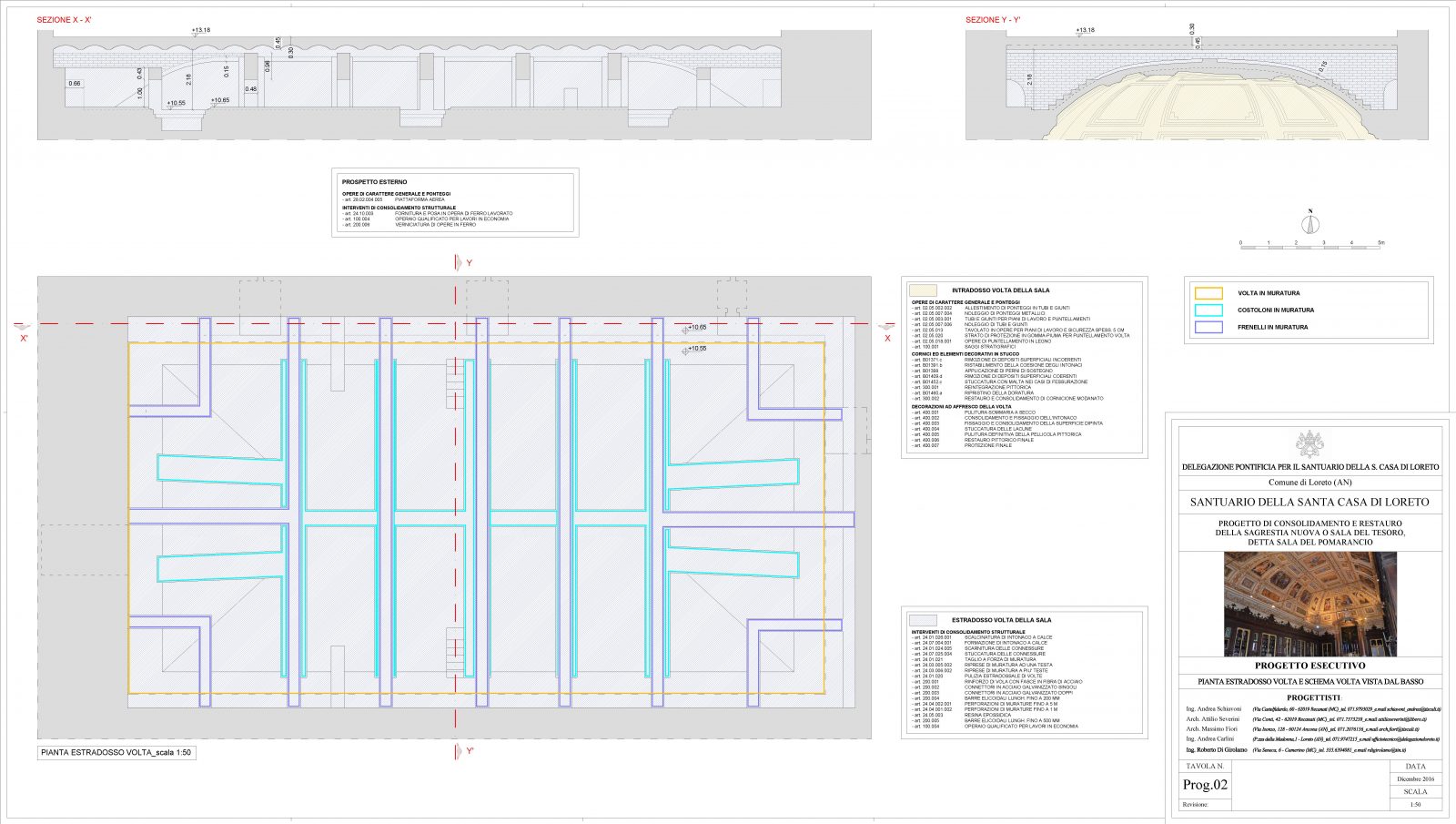Click the X' section marker left of plan
Viewport: 1456px width, 824px height.
[x=25, y=338]
